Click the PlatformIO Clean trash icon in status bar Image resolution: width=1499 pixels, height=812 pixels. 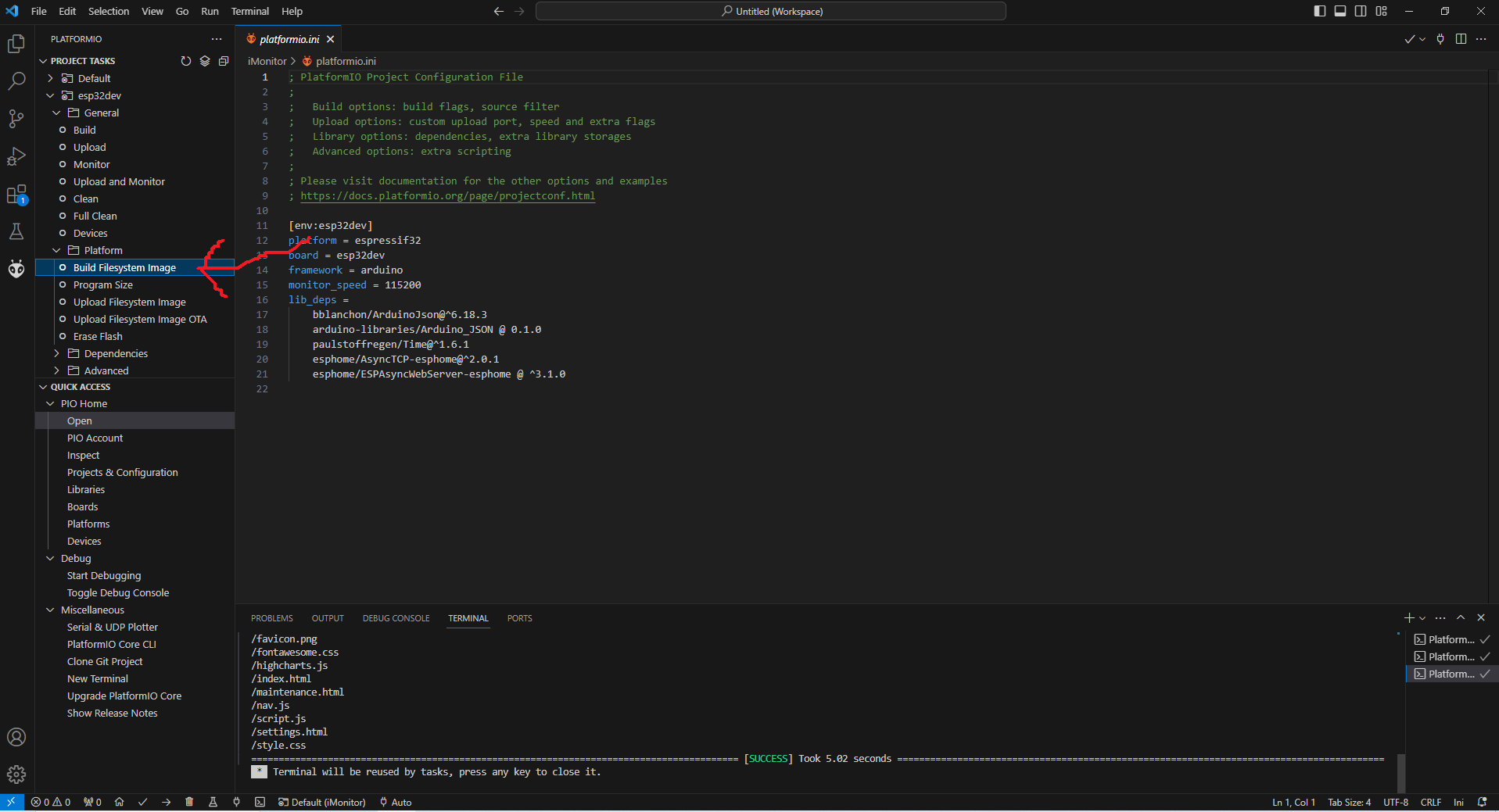point(189,802)
